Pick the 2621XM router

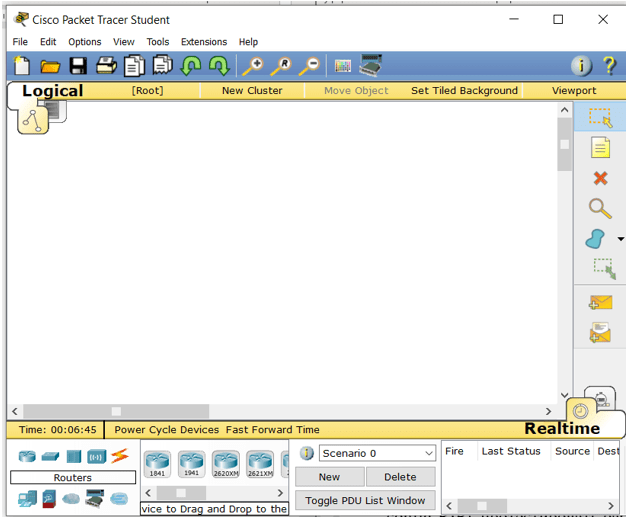(260, 465)
